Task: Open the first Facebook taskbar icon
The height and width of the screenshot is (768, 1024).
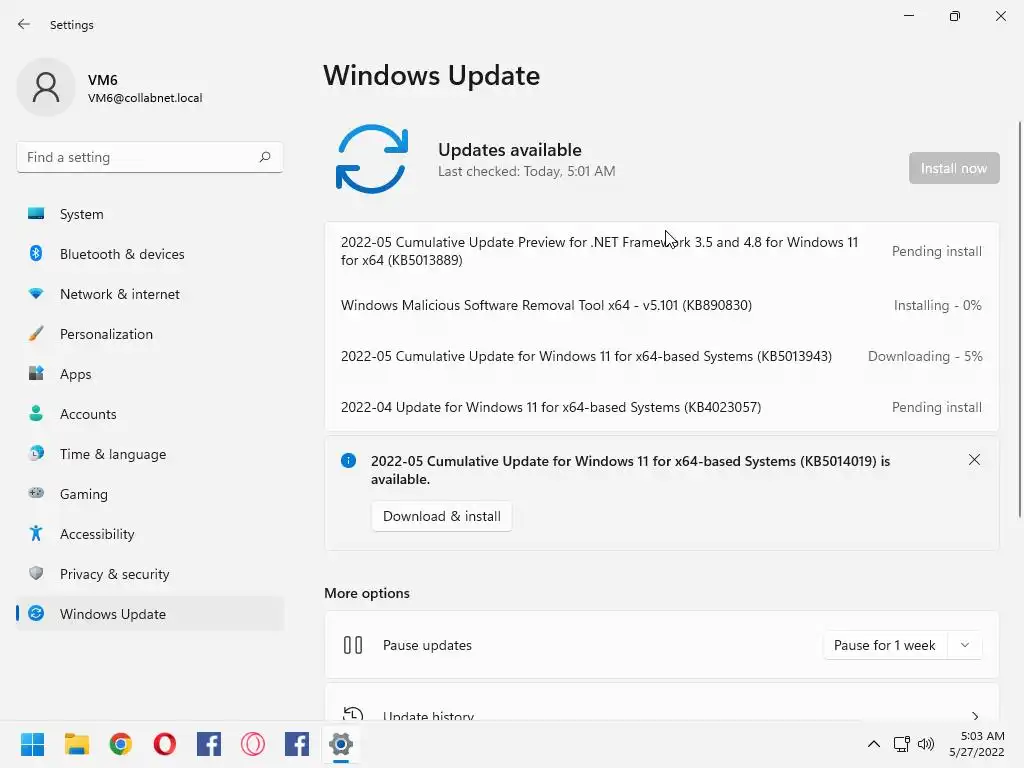Action: click(209, 744)
